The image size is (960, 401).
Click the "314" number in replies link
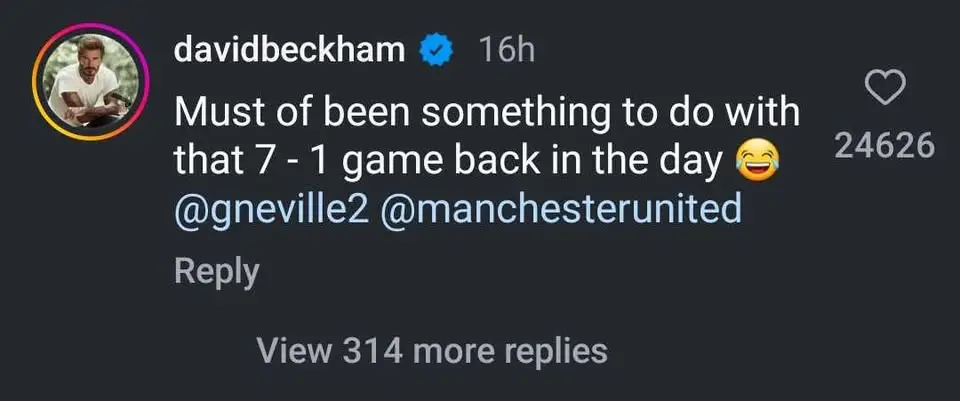(x=371, y=350)
